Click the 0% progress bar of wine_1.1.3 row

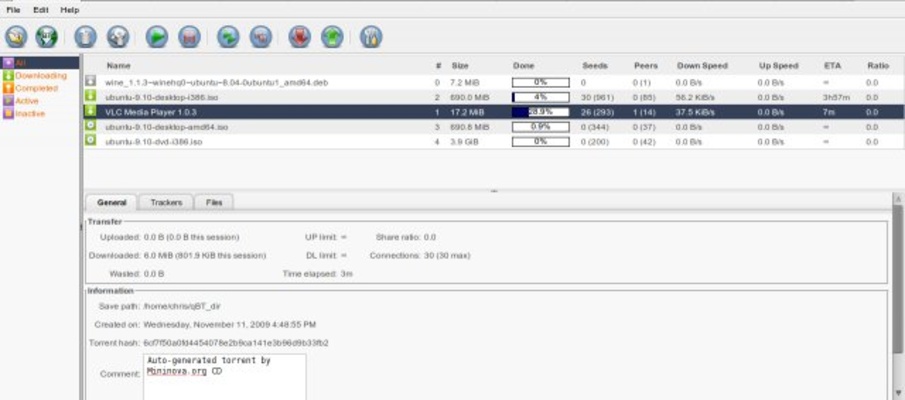coord(540,83)
